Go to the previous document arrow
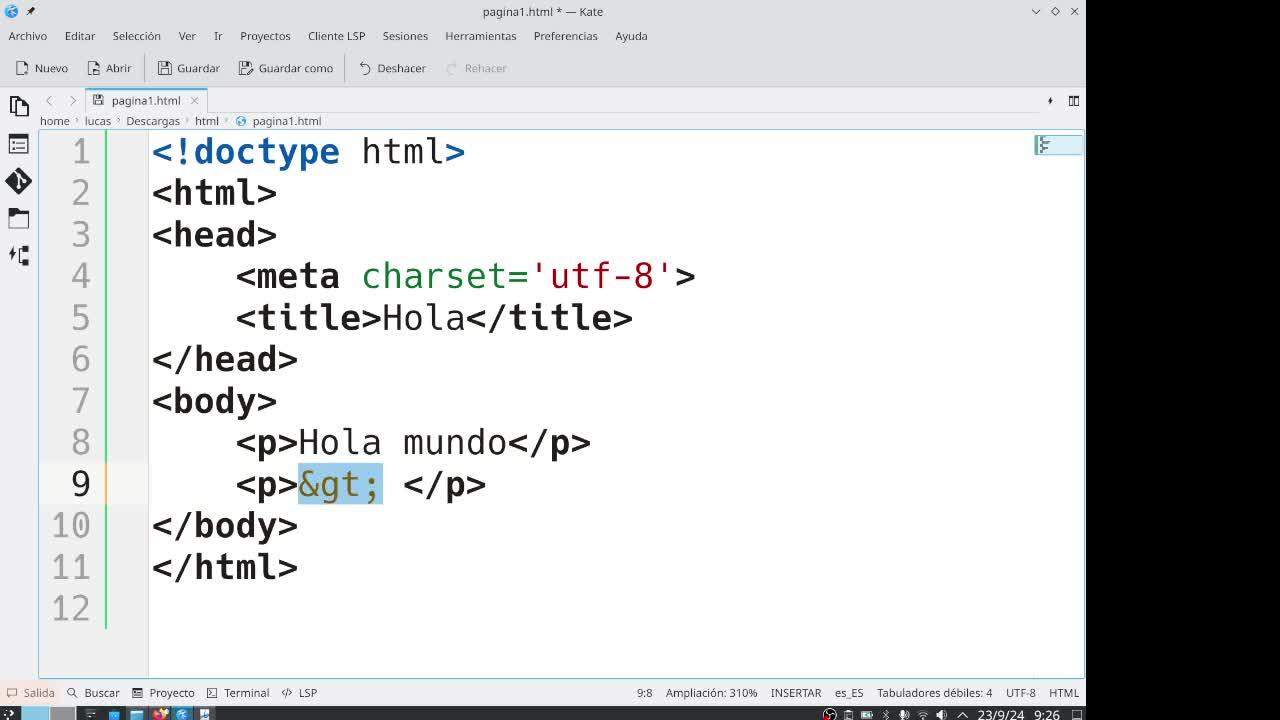This screenshot has height=720, width=1280. tap(49, 100)
